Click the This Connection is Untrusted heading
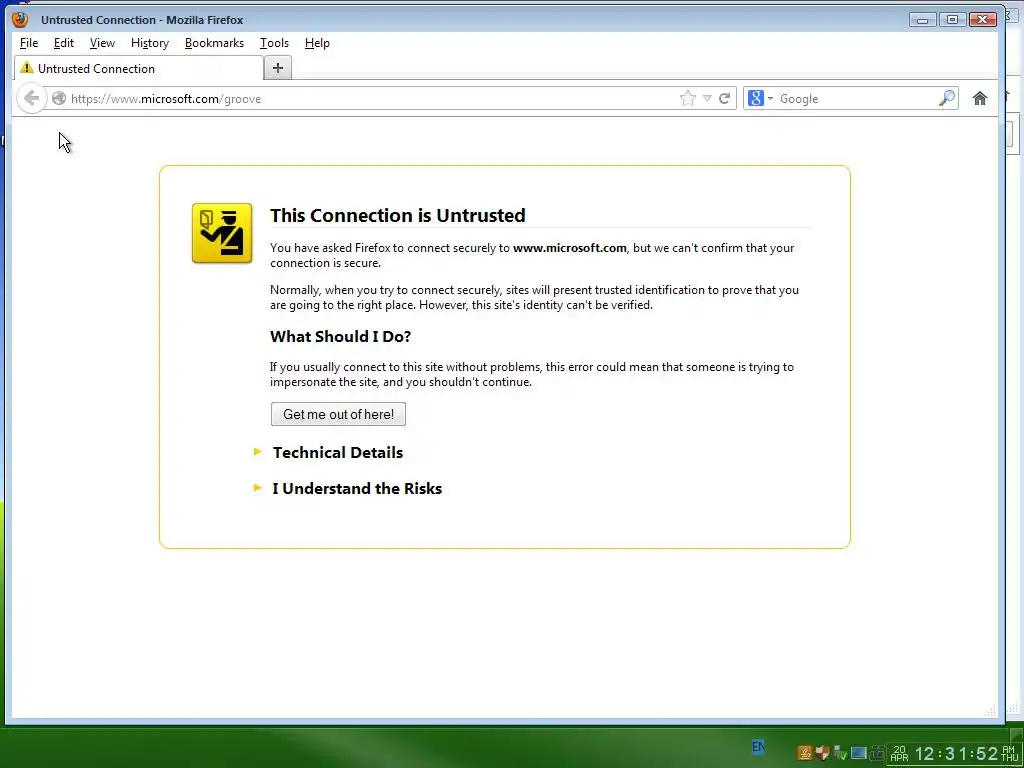1024x768 pixels. (398, 216)
